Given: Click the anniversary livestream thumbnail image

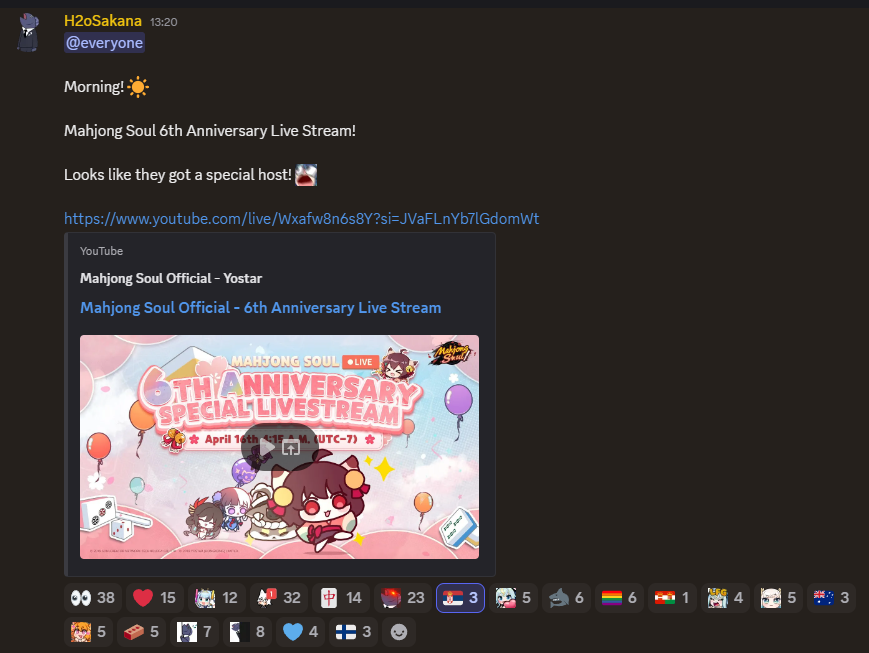Looking at the screenshot, I should [279, 447].
